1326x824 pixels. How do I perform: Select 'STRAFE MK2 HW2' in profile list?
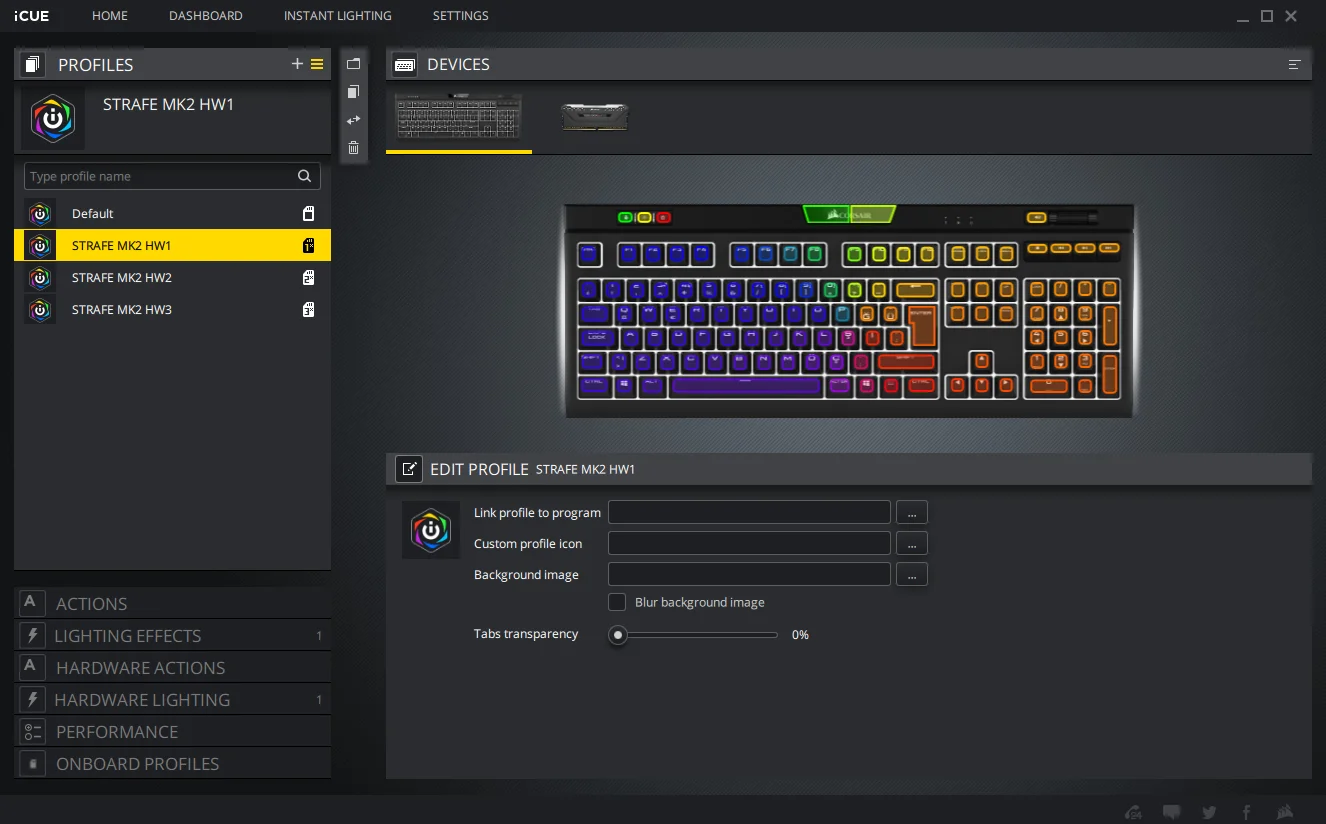click(x=172, y=277)
